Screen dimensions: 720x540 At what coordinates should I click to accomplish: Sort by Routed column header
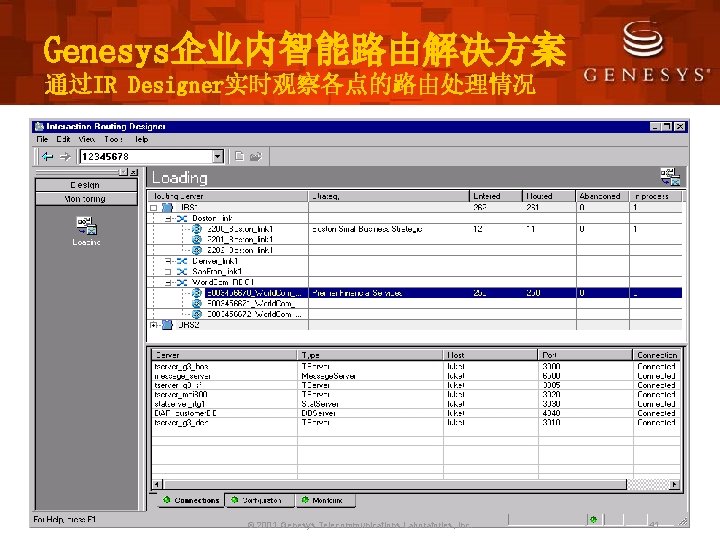pos(549,196)
